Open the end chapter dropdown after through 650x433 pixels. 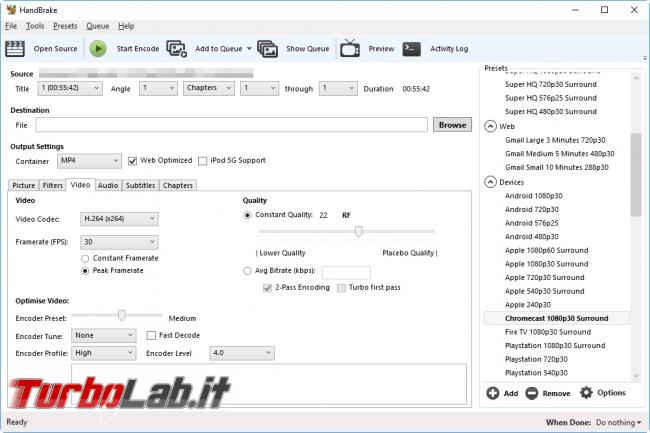(x=338, y=88)
